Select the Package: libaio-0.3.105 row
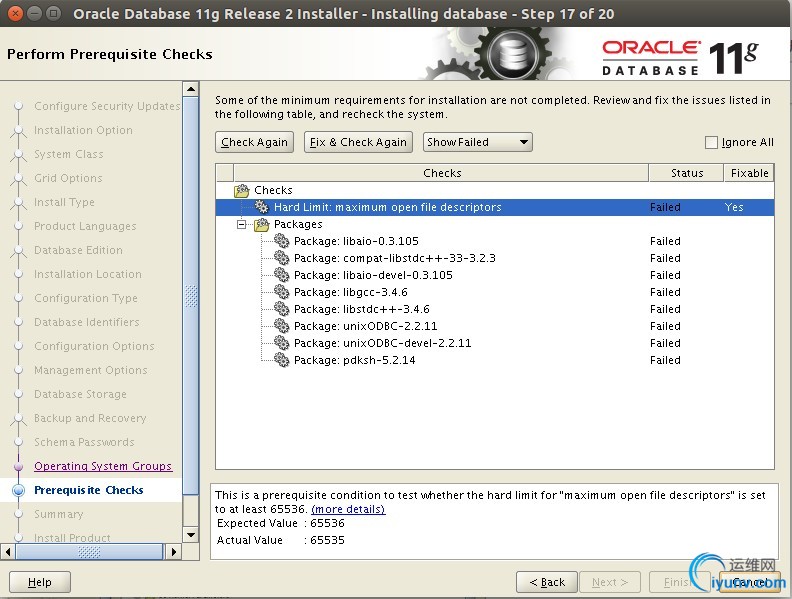Viewport: 792px width, 599px height. click(494, 241)
